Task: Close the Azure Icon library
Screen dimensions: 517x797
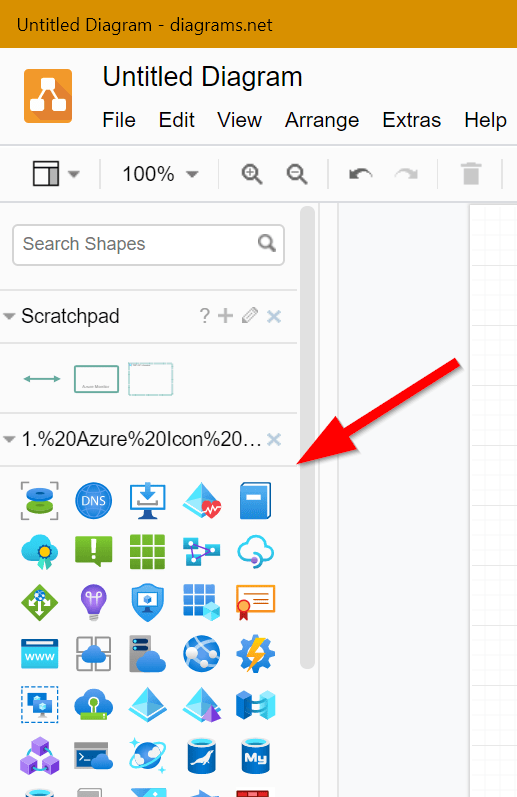Action: 274,439
